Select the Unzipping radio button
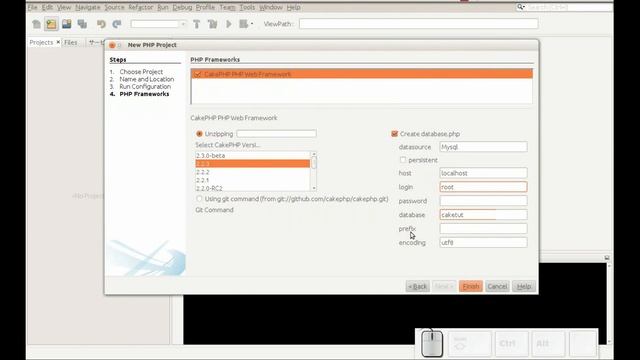 (x=199, y=133)
